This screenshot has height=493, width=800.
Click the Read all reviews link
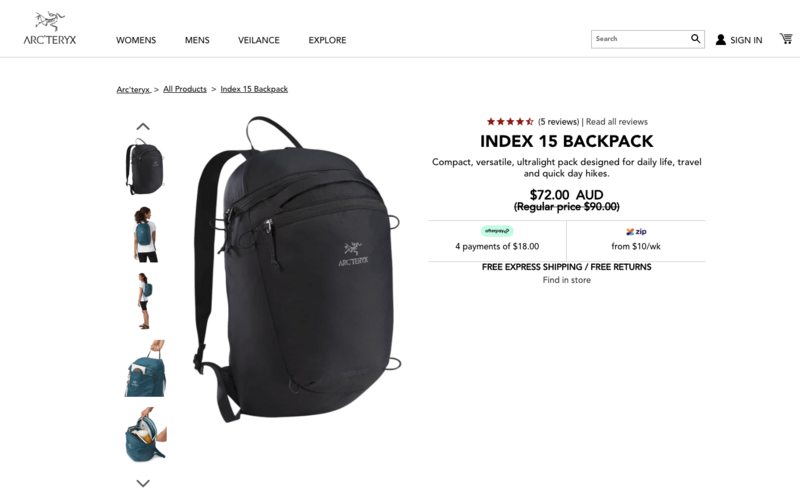(x=616, y=122)
